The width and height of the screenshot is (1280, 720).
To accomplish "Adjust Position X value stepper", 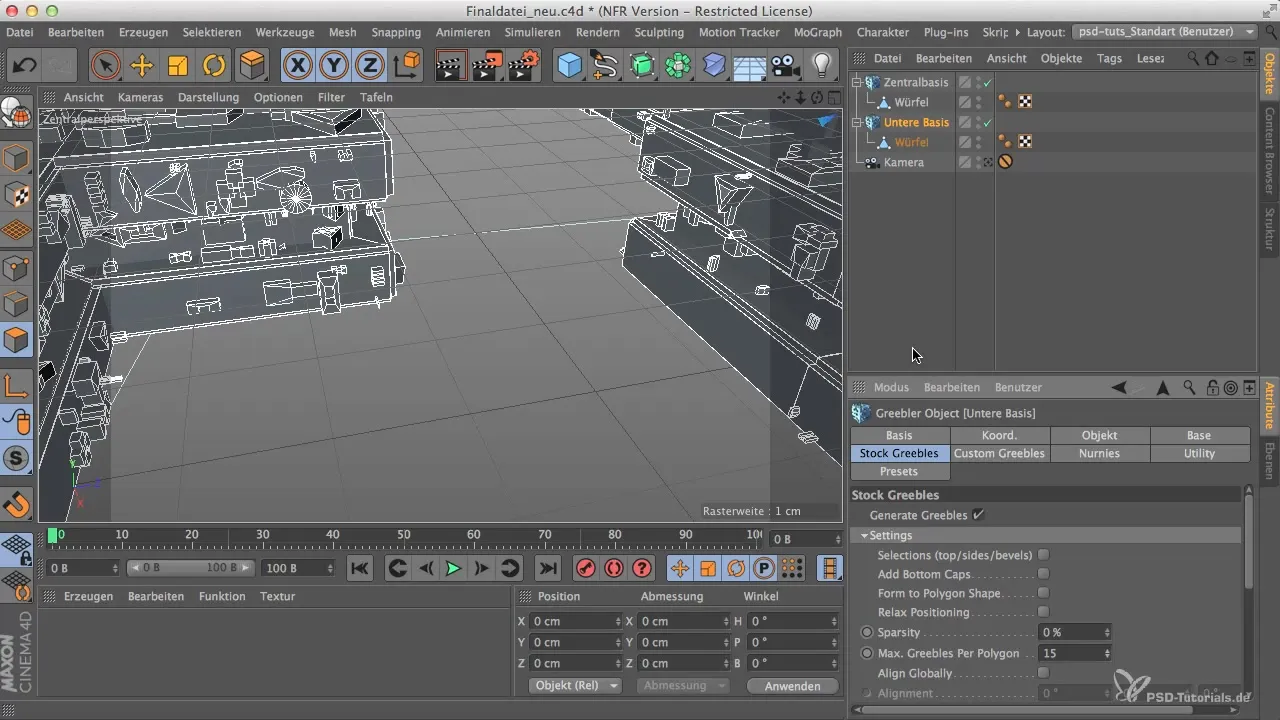I will [617, 621].
